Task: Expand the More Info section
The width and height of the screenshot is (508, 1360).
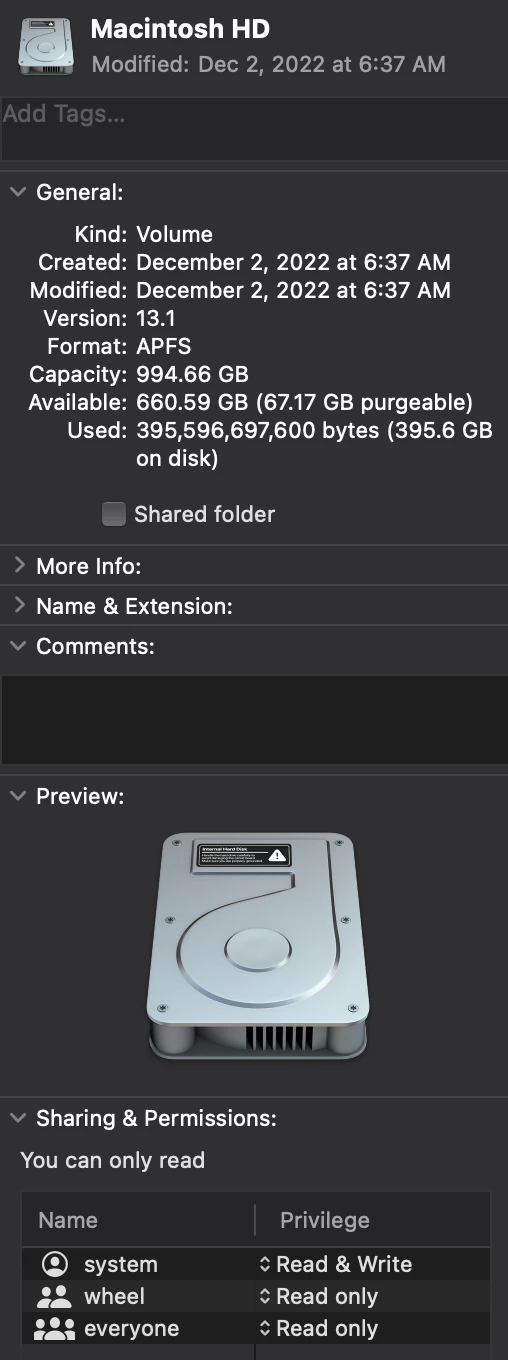Action: pos(18,566)
